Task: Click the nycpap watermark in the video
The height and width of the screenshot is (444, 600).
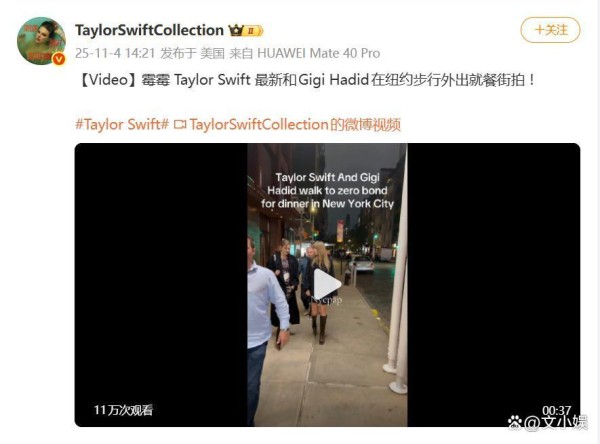Action: pos(327,300)
